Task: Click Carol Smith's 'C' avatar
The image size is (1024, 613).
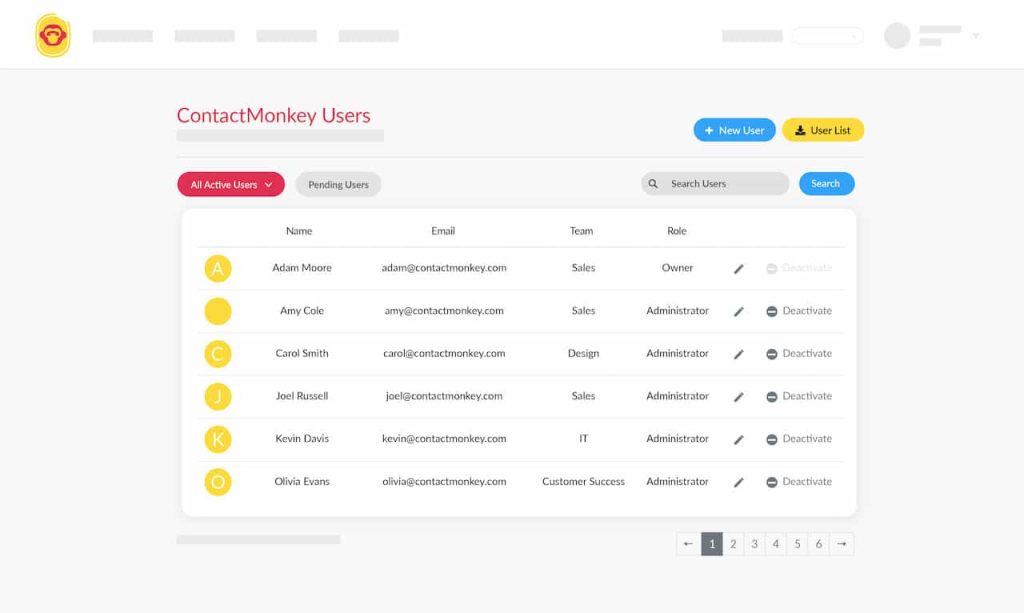Action: point(218,354)
